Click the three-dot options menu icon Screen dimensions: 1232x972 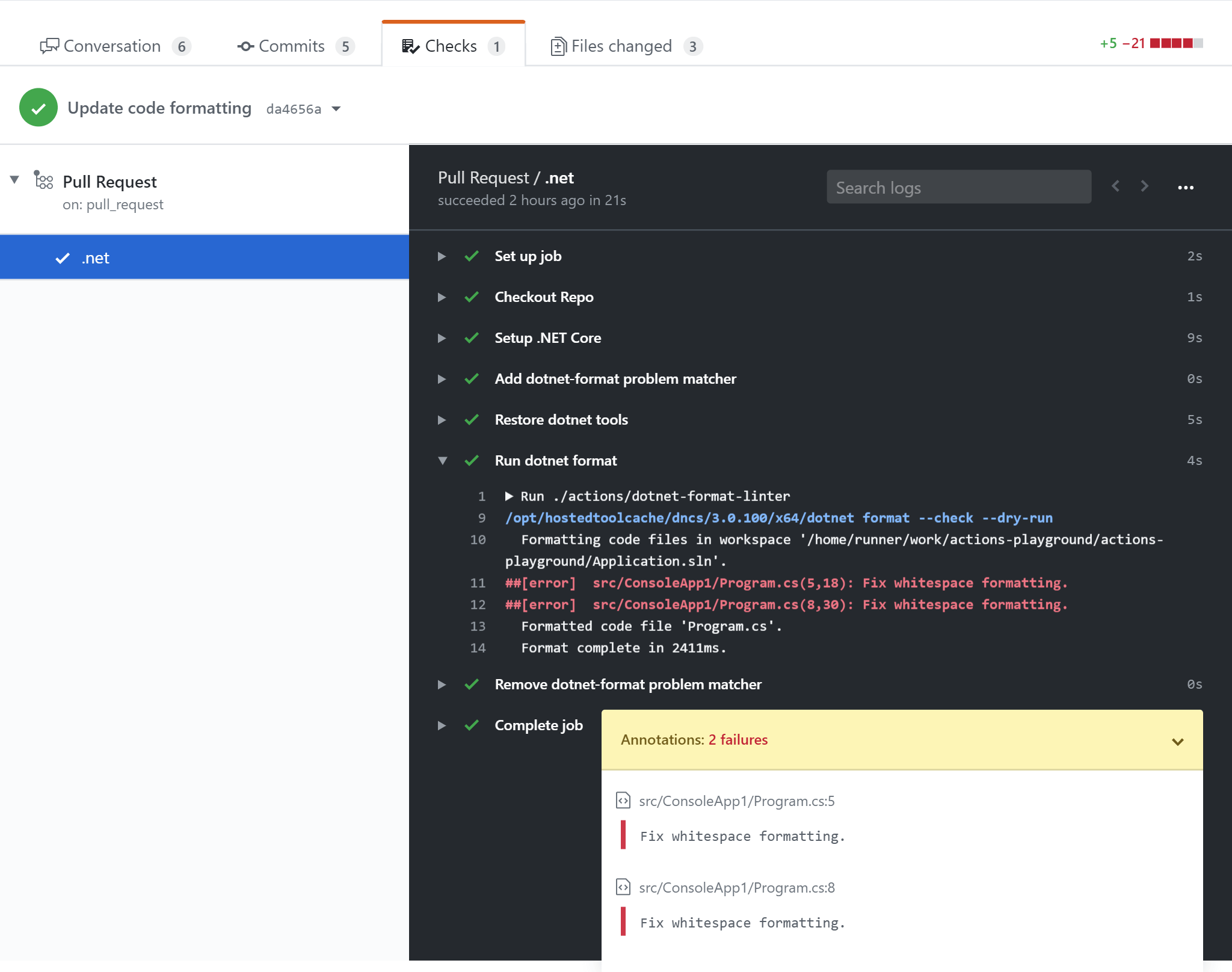click(x=1186, y=188)
